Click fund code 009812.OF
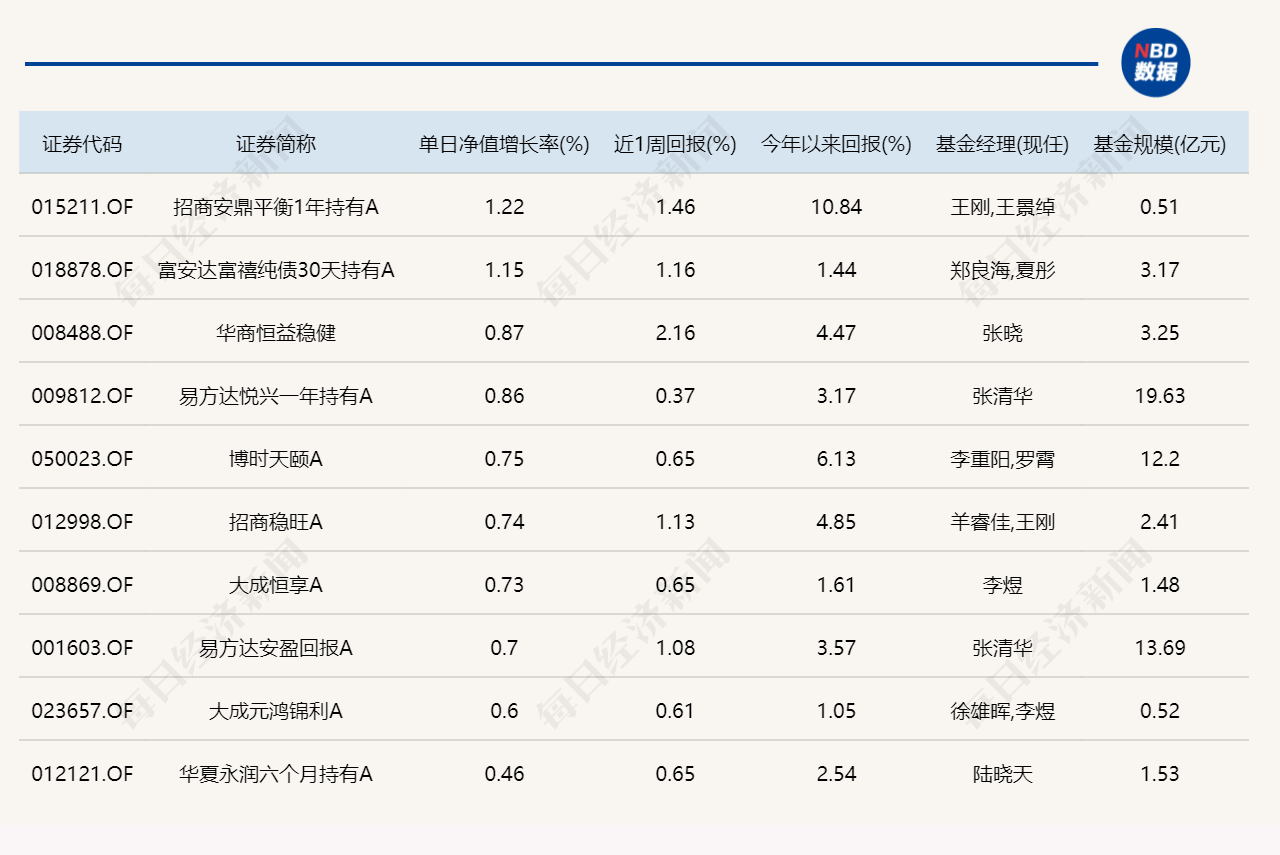The image size is (1280, 855). [x=82, y=396]
